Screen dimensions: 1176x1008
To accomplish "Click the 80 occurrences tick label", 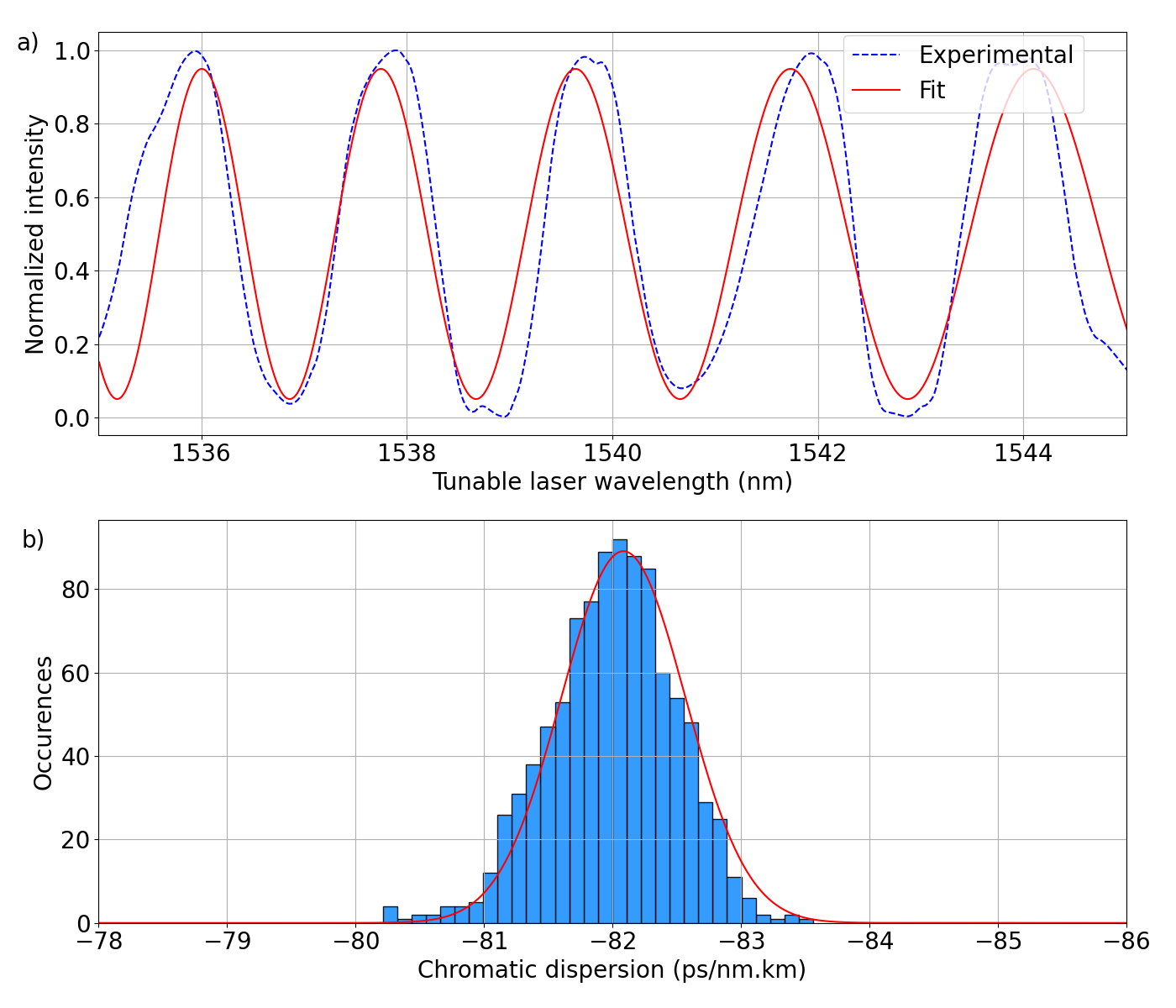I will click(x=75, y=590).
